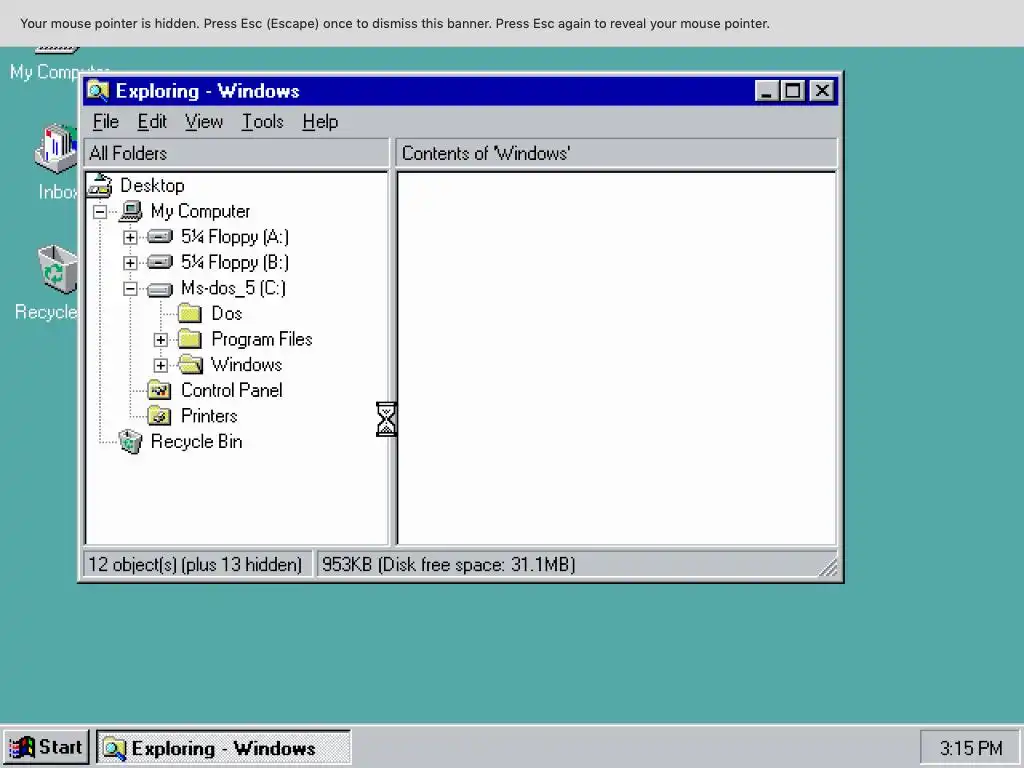Click the 'Exploring - Windows' title bar

click(x=460, y=91)
